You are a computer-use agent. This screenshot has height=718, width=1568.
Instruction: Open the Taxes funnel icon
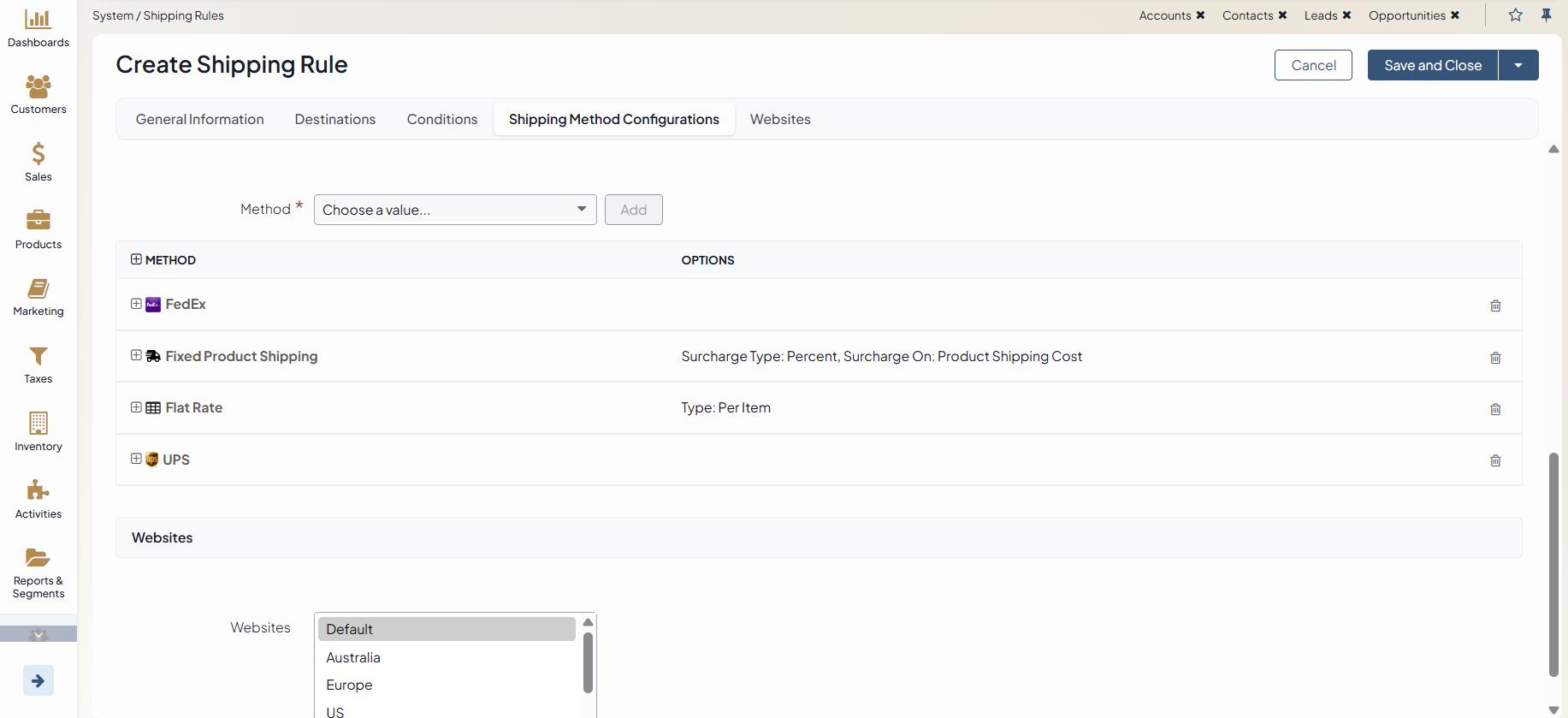point(38,356)
